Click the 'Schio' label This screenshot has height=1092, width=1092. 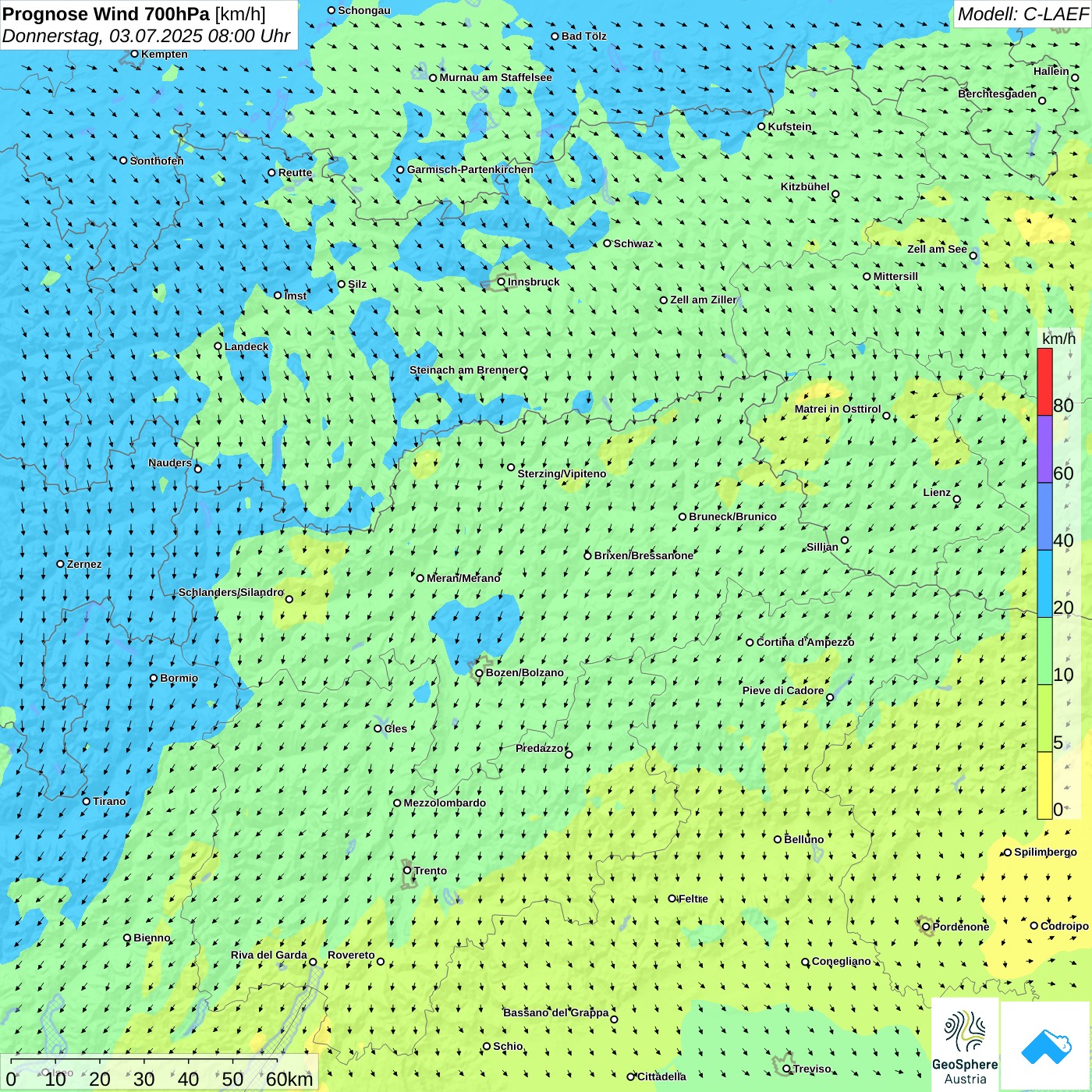coord(508,1046)
